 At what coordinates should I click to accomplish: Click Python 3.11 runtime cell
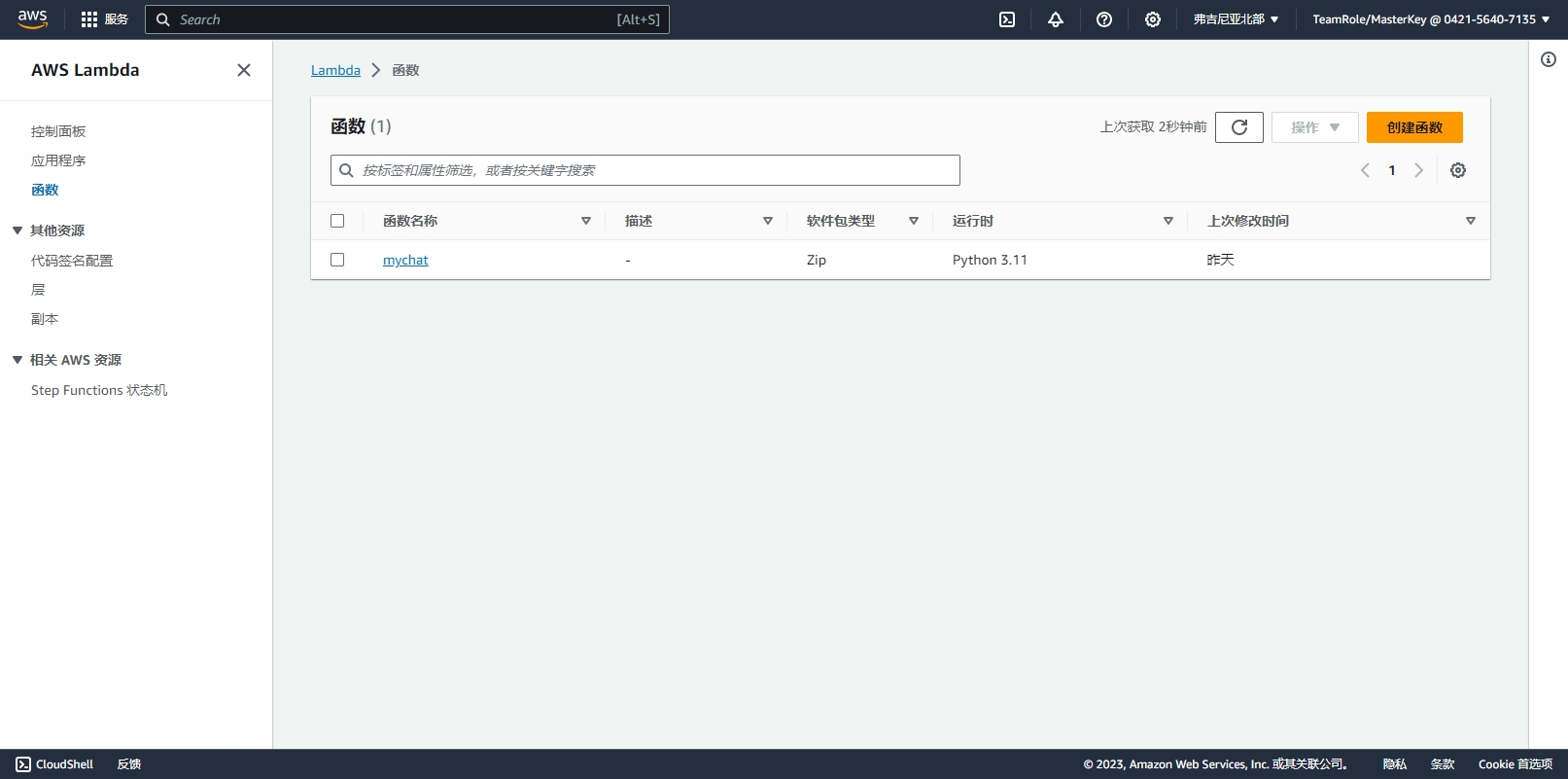point(990,260)
